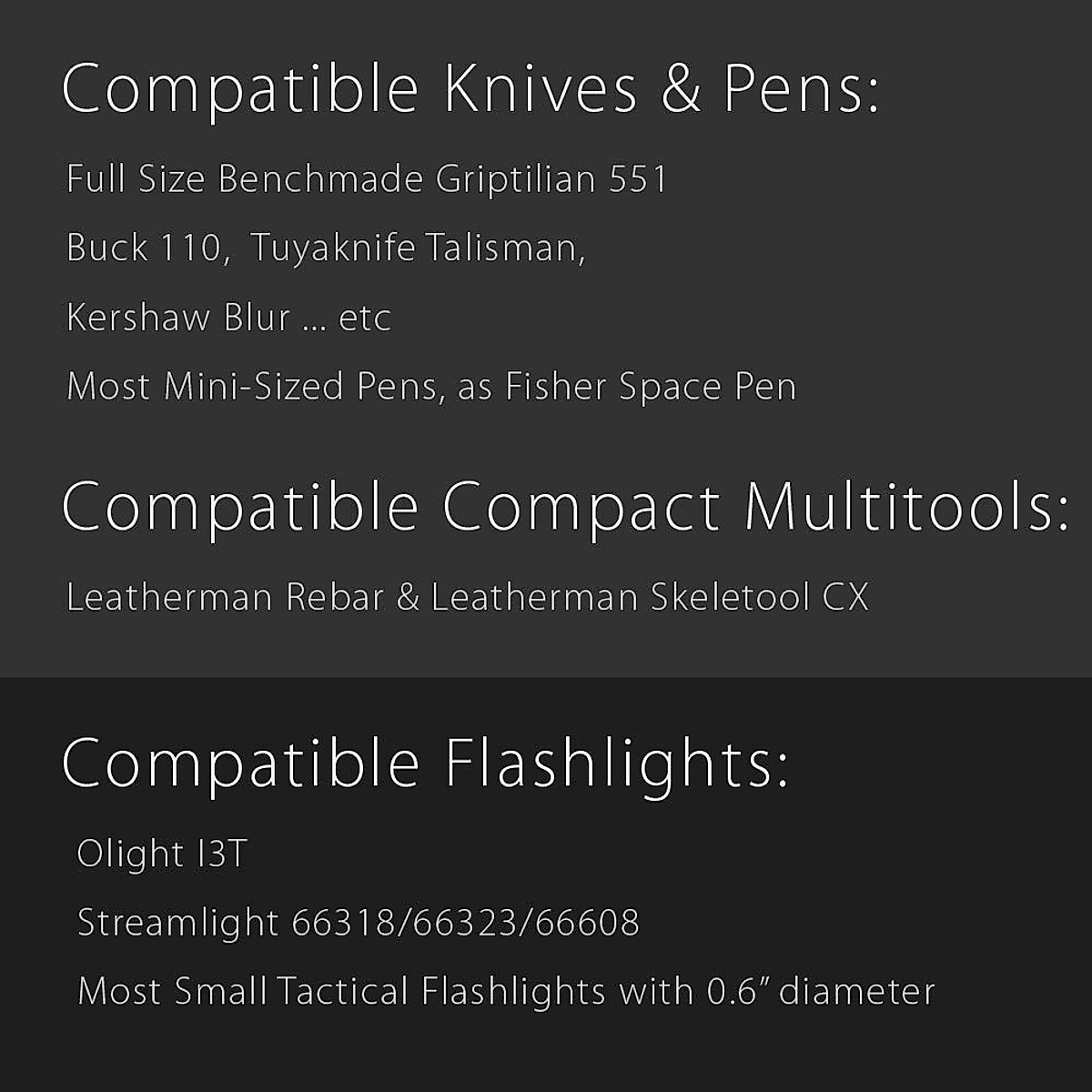Click the word "Streamlight"
This screenshot has width=1092, height=1092.
[x=177, y=923]
